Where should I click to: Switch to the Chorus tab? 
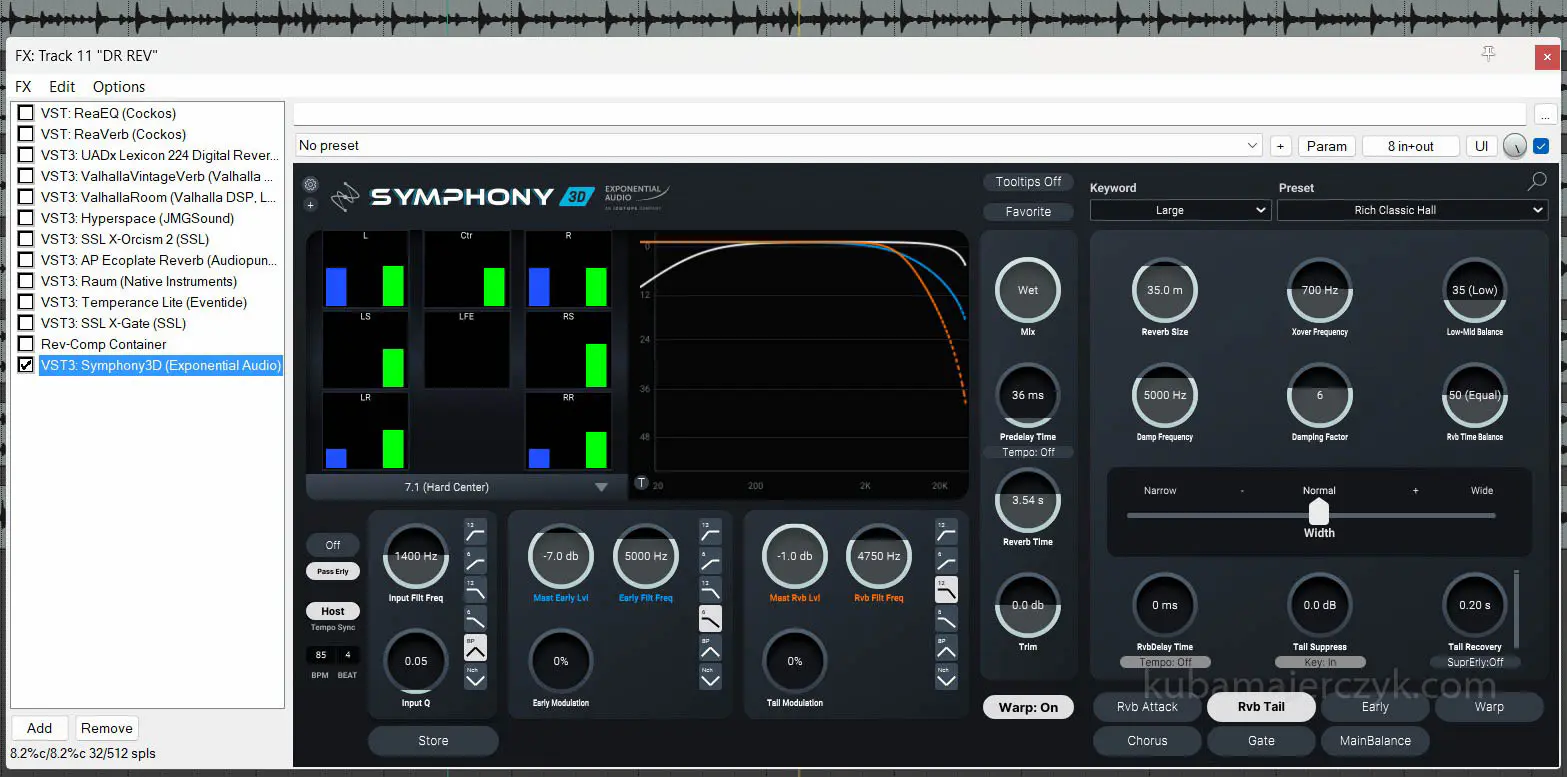pos(1147,741)
